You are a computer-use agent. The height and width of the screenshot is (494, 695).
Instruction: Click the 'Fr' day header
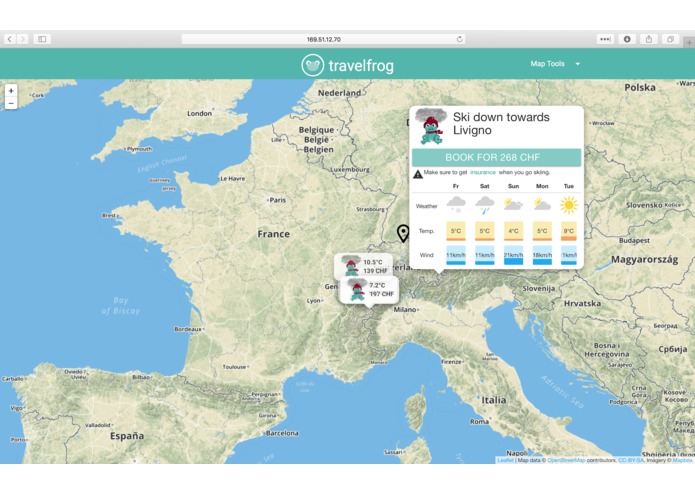pos(456,186)
